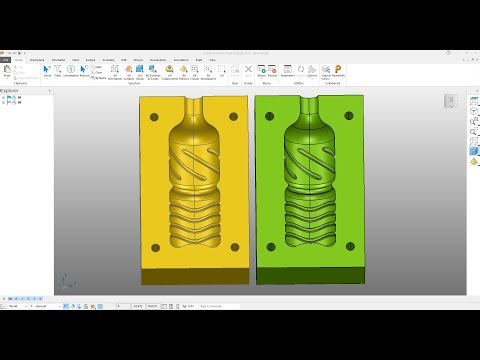The height and width of the screenshot is (360, 480).
Task: Click the golden cone shading icon
Action: click(x=474, y=162)
